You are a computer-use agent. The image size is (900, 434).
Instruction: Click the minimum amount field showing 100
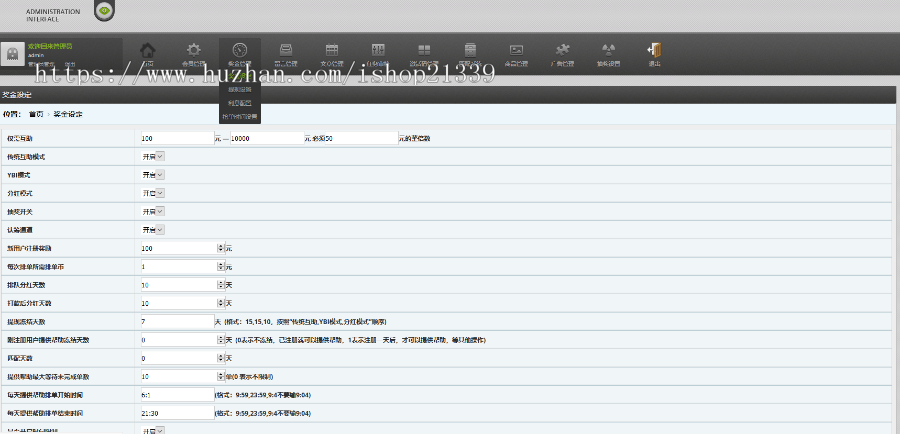click(177, 138)
